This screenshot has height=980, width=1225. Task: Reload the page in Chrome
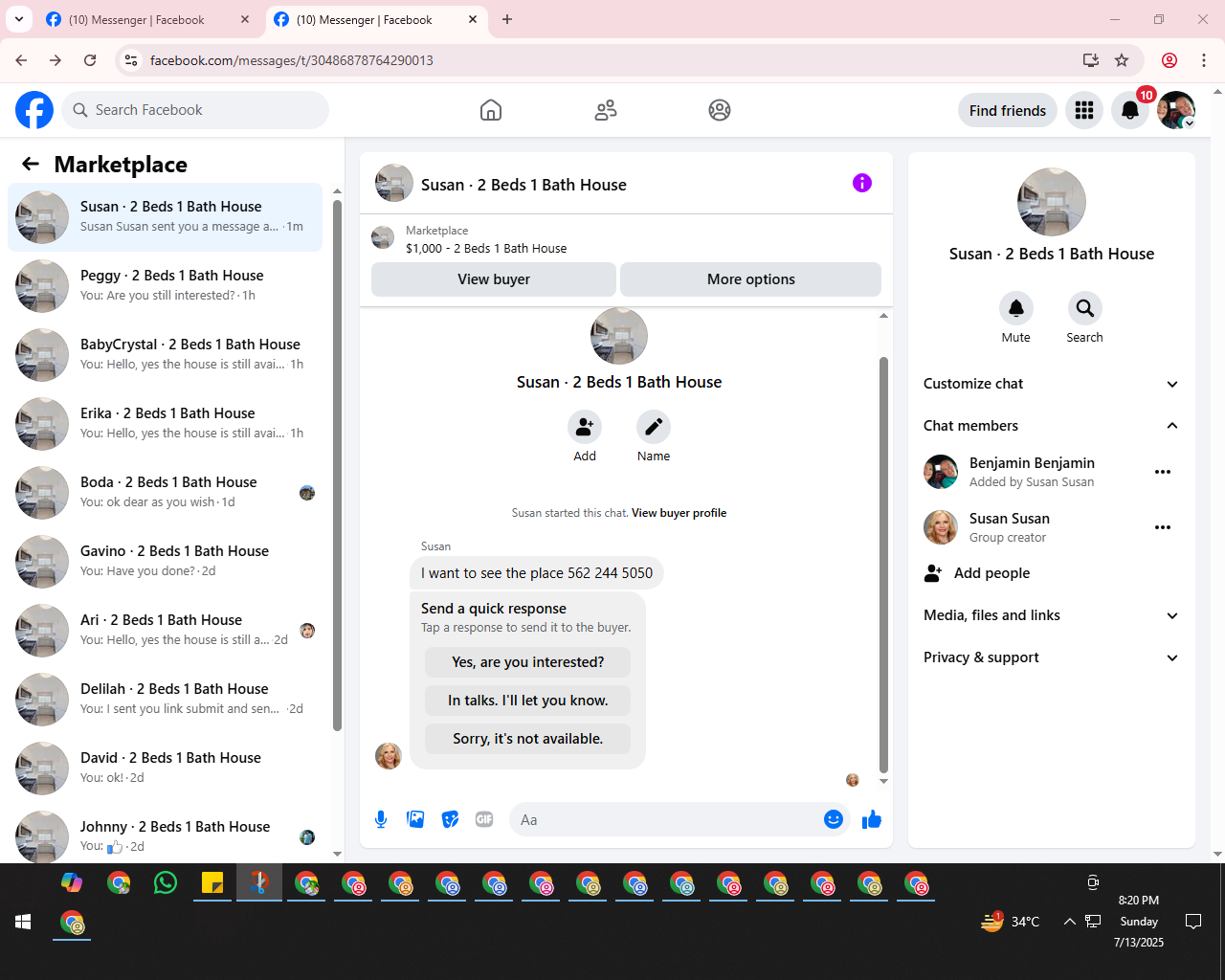point(90,60)
